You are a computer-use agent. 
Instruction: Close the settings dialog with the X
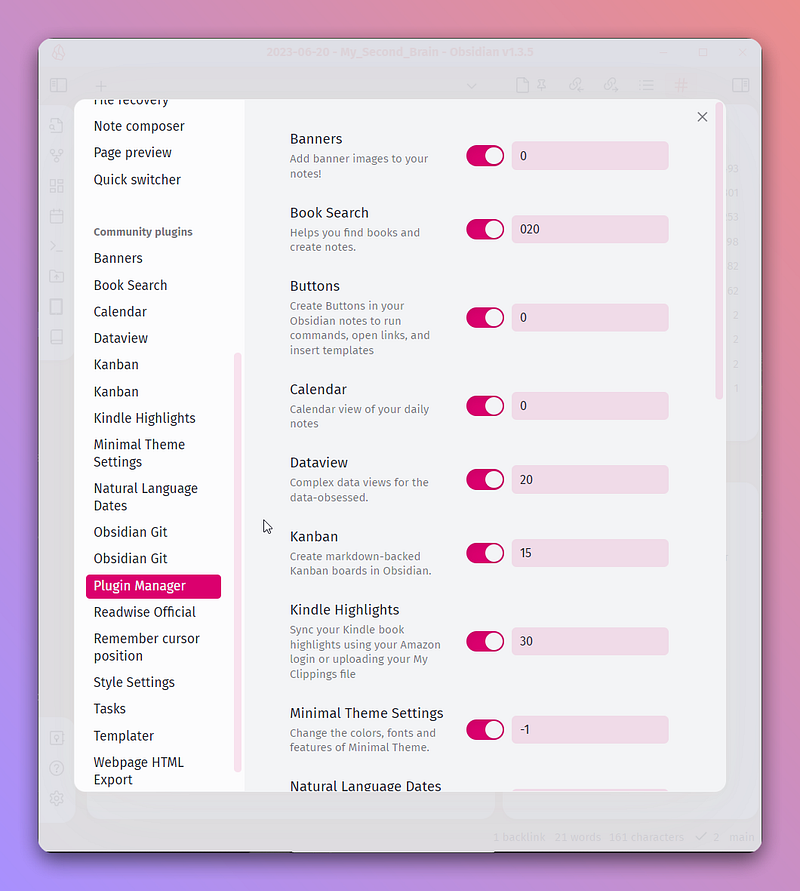pos(702,116)
